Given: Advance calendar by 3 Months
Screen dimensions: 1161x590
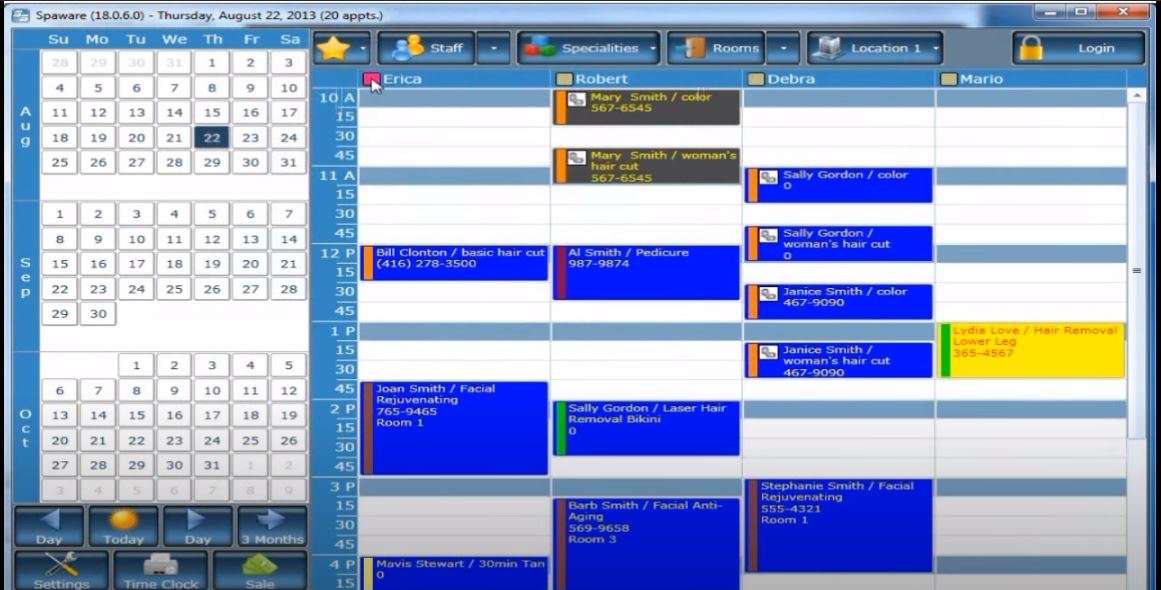Looking at the screenshot, I should point(272,526).
